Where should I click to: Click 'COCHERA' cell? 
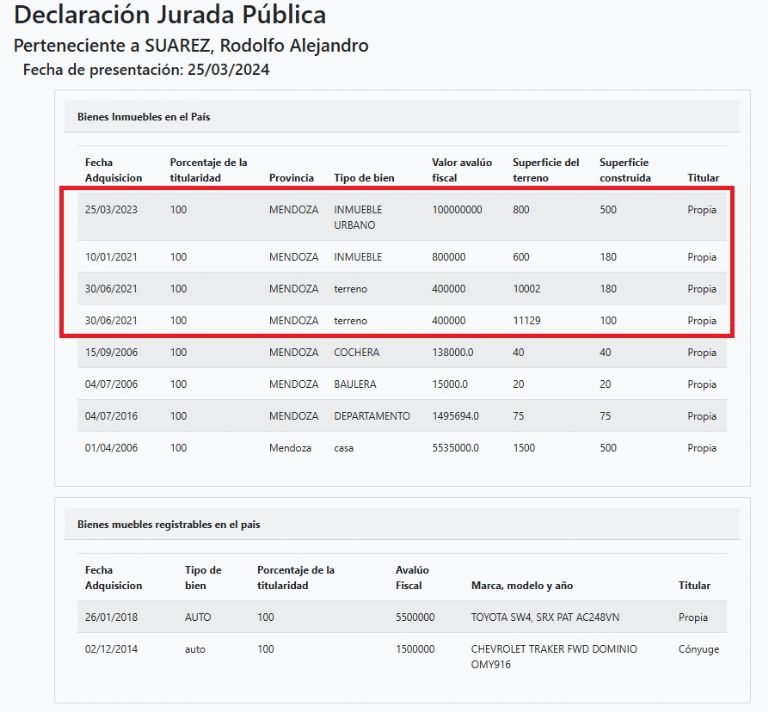(x=357, y=353)
